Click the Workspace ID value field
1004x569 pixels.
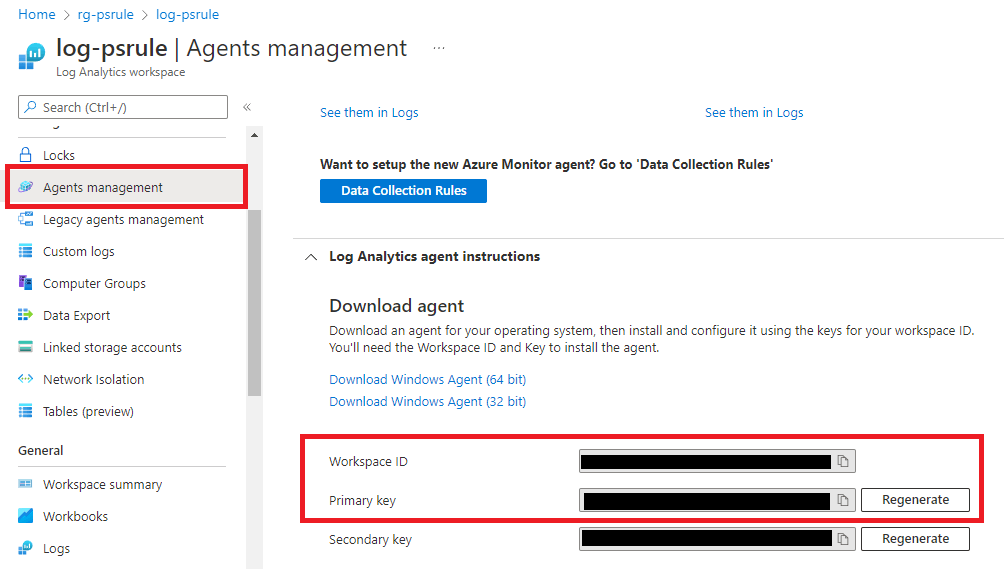pyautogui.click(x=717, y=461)
